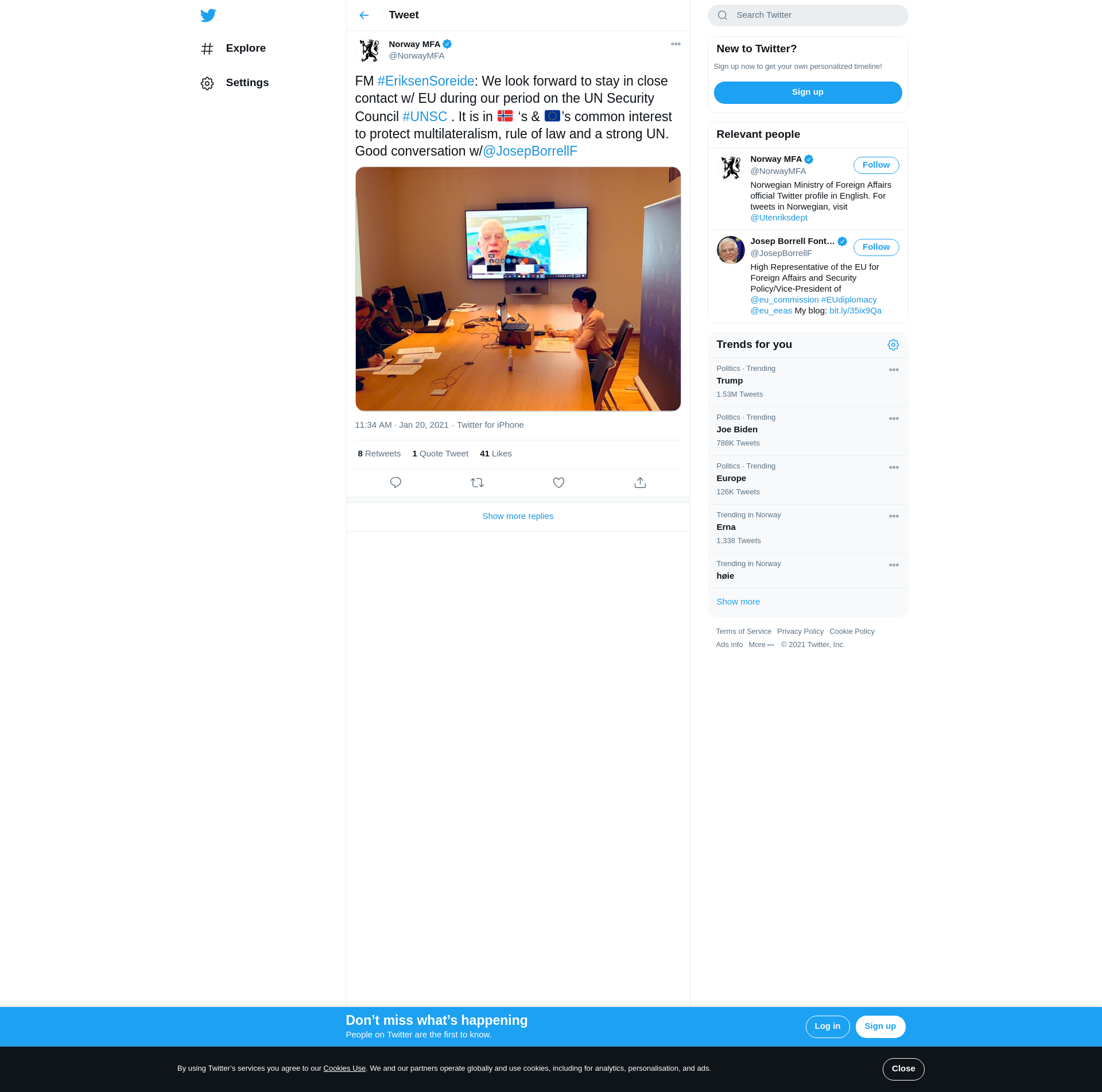Like the tweet with the heart icon
This screenshot has width=1102, height=1092.
(558, 483)
